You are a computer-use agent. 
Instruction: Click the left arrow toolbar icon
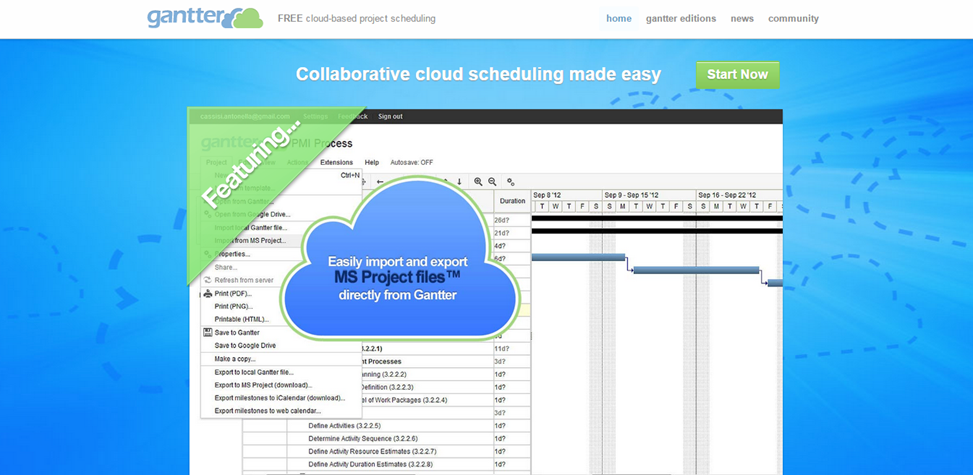click(x=380, y=182)
